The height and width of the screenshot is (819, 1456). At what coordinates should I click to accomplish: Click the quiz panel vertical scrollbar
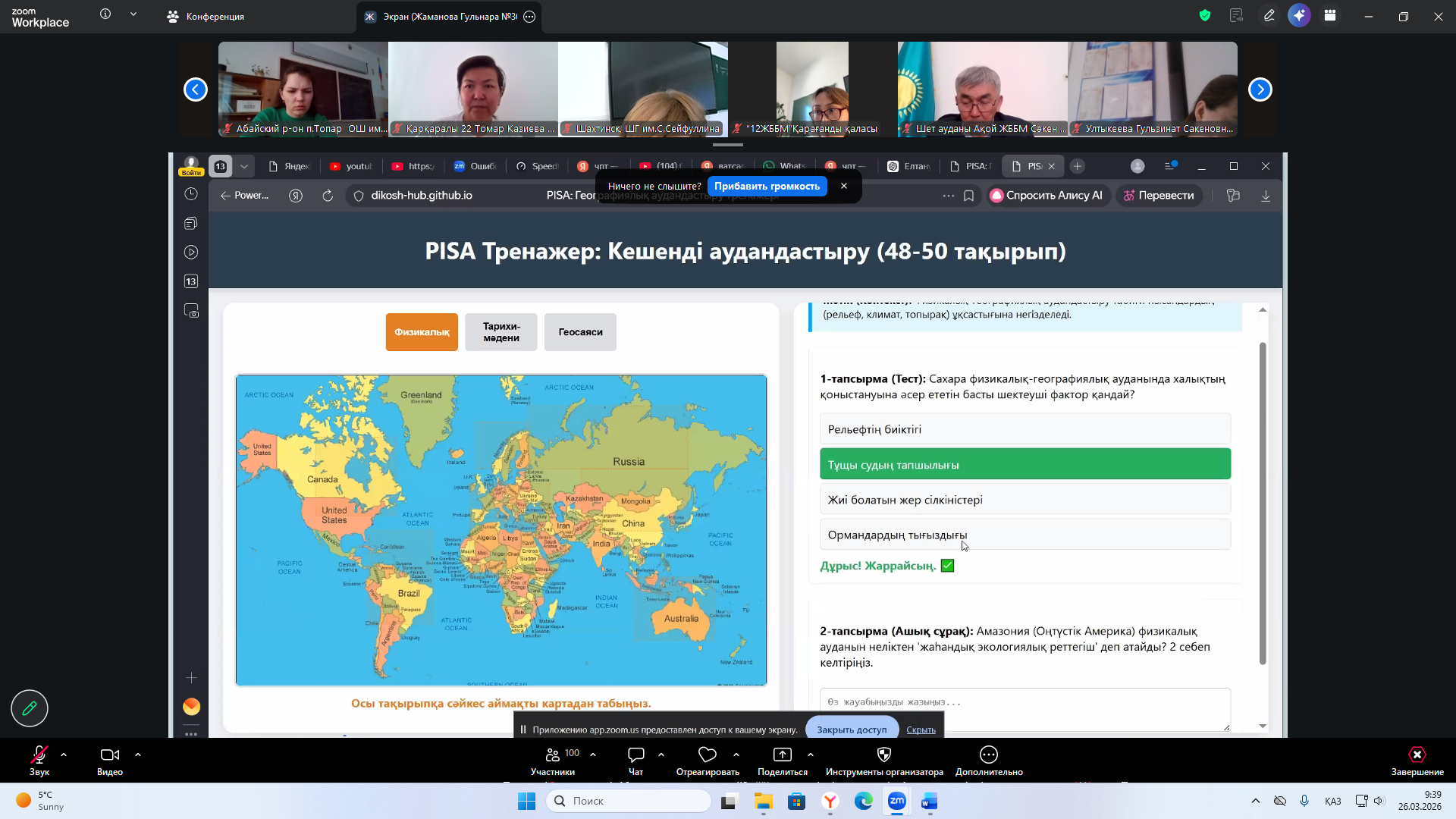[1263, 504]
